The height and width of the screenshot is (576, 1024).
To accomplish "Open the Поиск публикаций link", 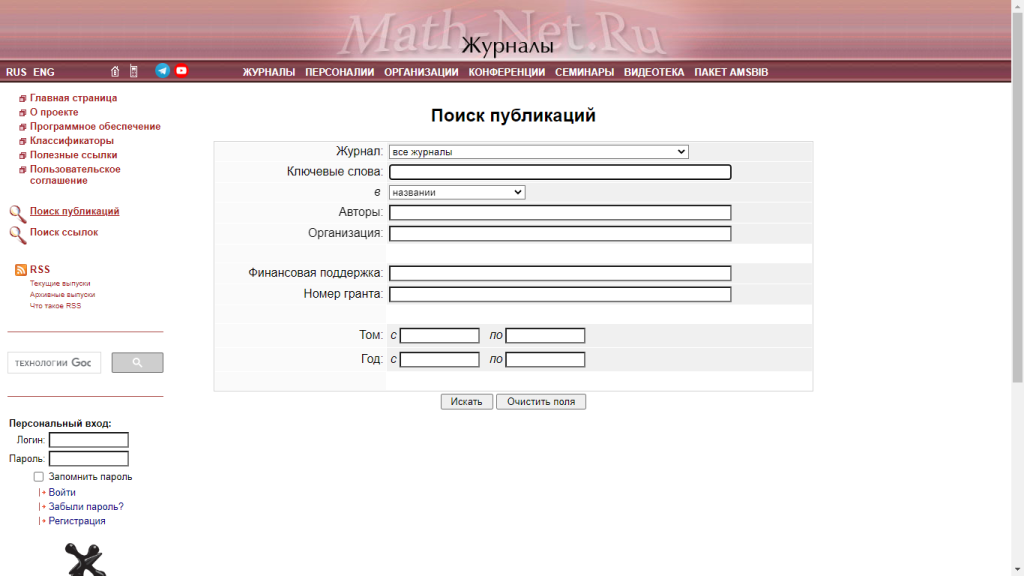I will click(x=74, y=211).
